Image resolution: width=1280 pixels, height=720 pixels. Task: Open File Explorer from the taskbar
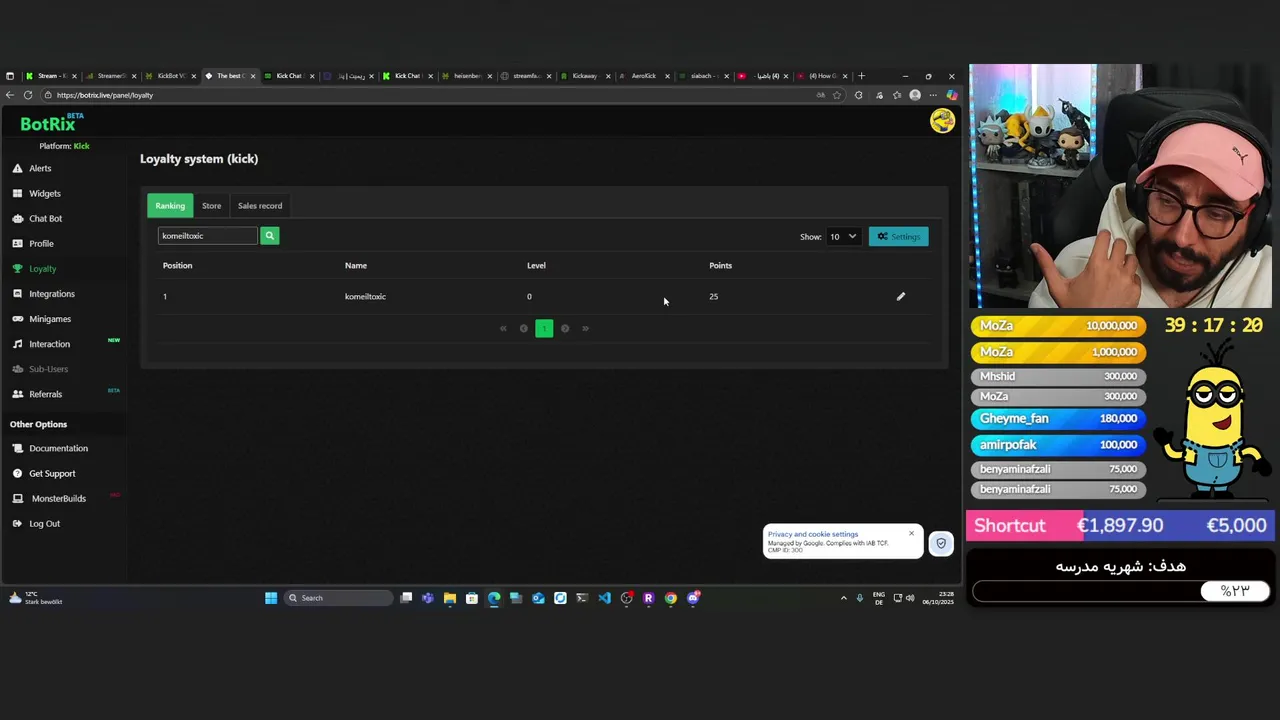[x=450, y=598]
